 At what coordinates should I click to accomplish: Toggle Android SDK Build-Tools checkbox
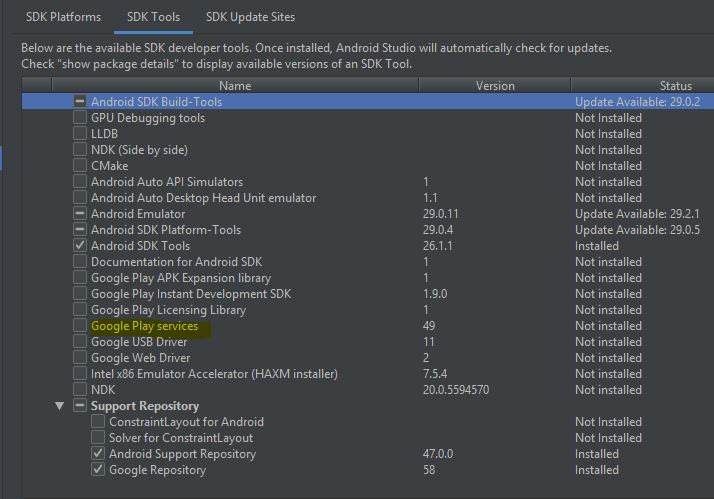tap(80, 102)
